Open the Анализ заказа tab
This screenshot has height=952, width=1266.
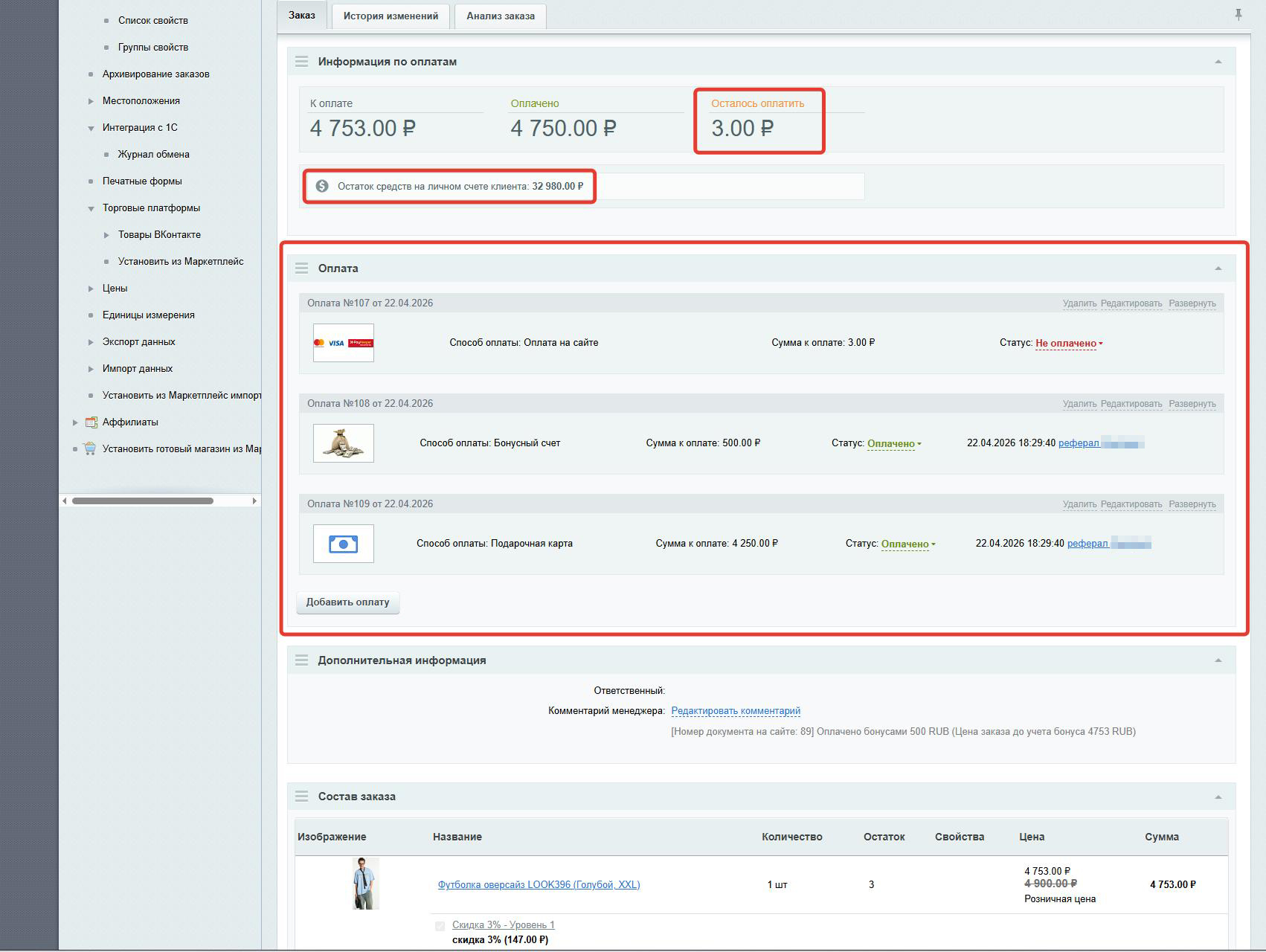click(x=501, y=16)
